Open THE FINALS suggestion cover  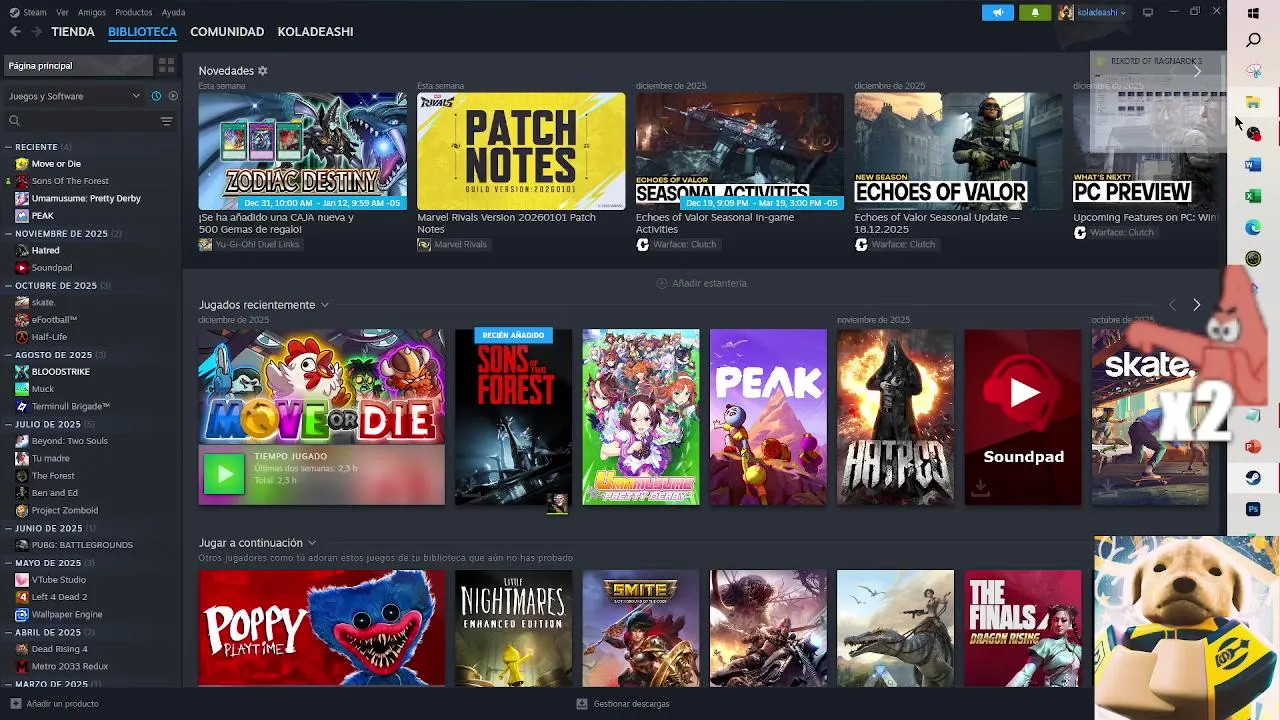[1023, 628]
